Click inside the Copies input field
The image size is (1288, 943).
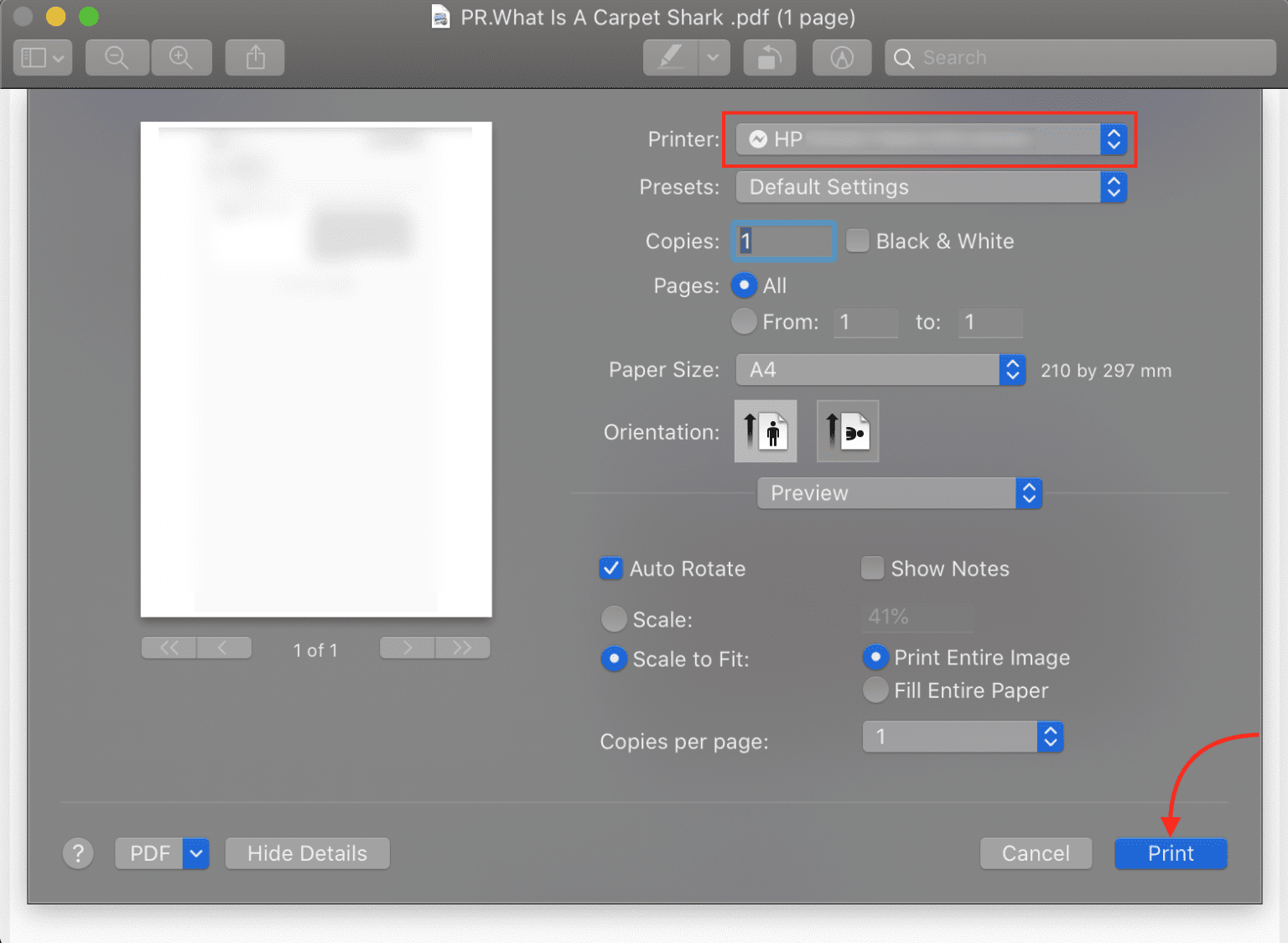tap(782, 241)
